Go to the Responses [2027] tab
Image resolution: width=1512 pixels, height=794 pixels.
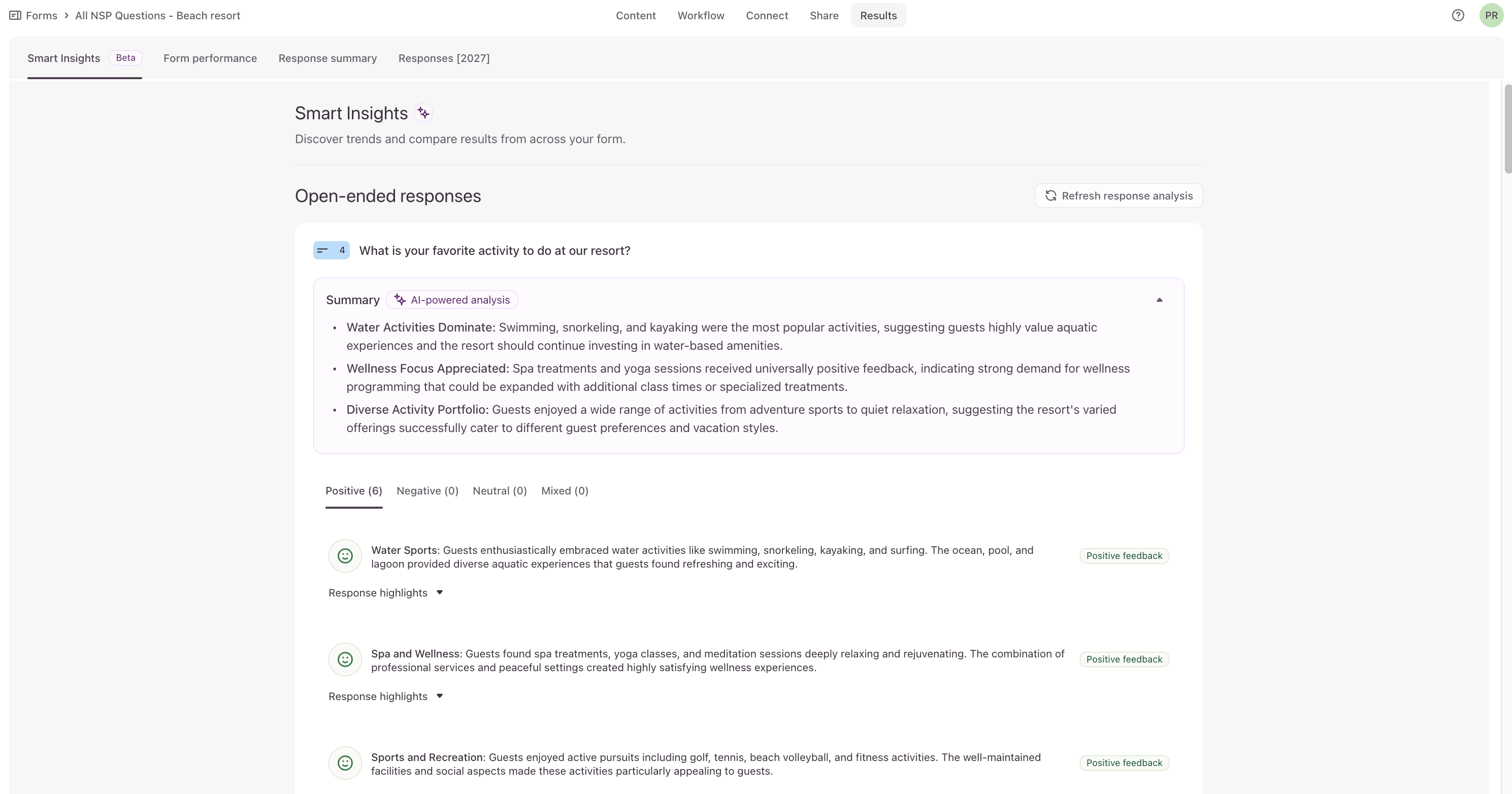coord(444,58)
